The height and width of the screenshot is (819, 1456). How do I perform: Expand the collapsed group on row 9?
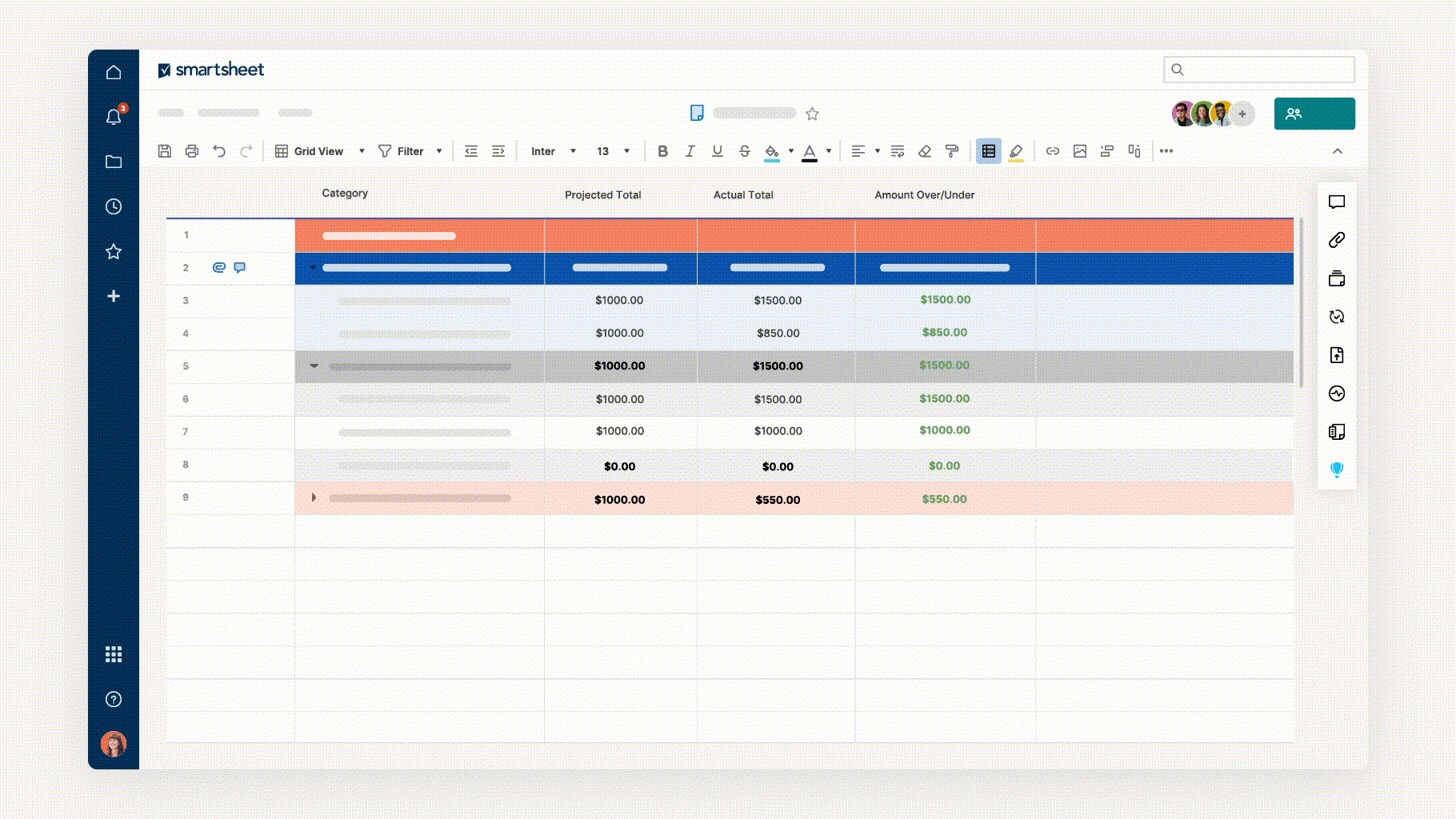314,497
